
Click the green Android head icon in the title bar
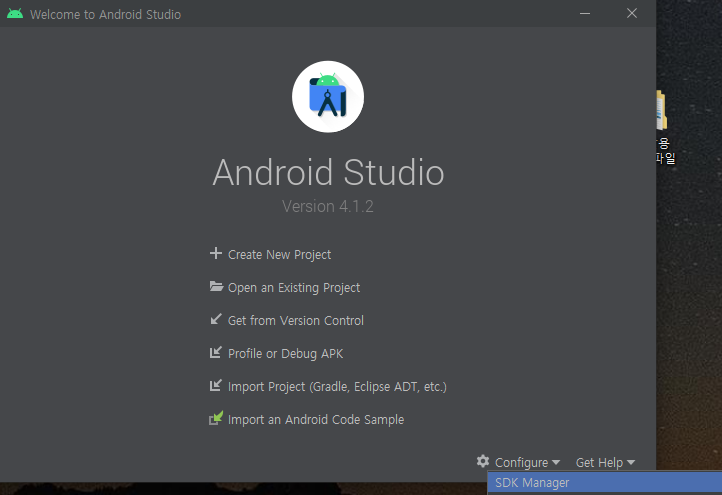(x=15, y=14)
